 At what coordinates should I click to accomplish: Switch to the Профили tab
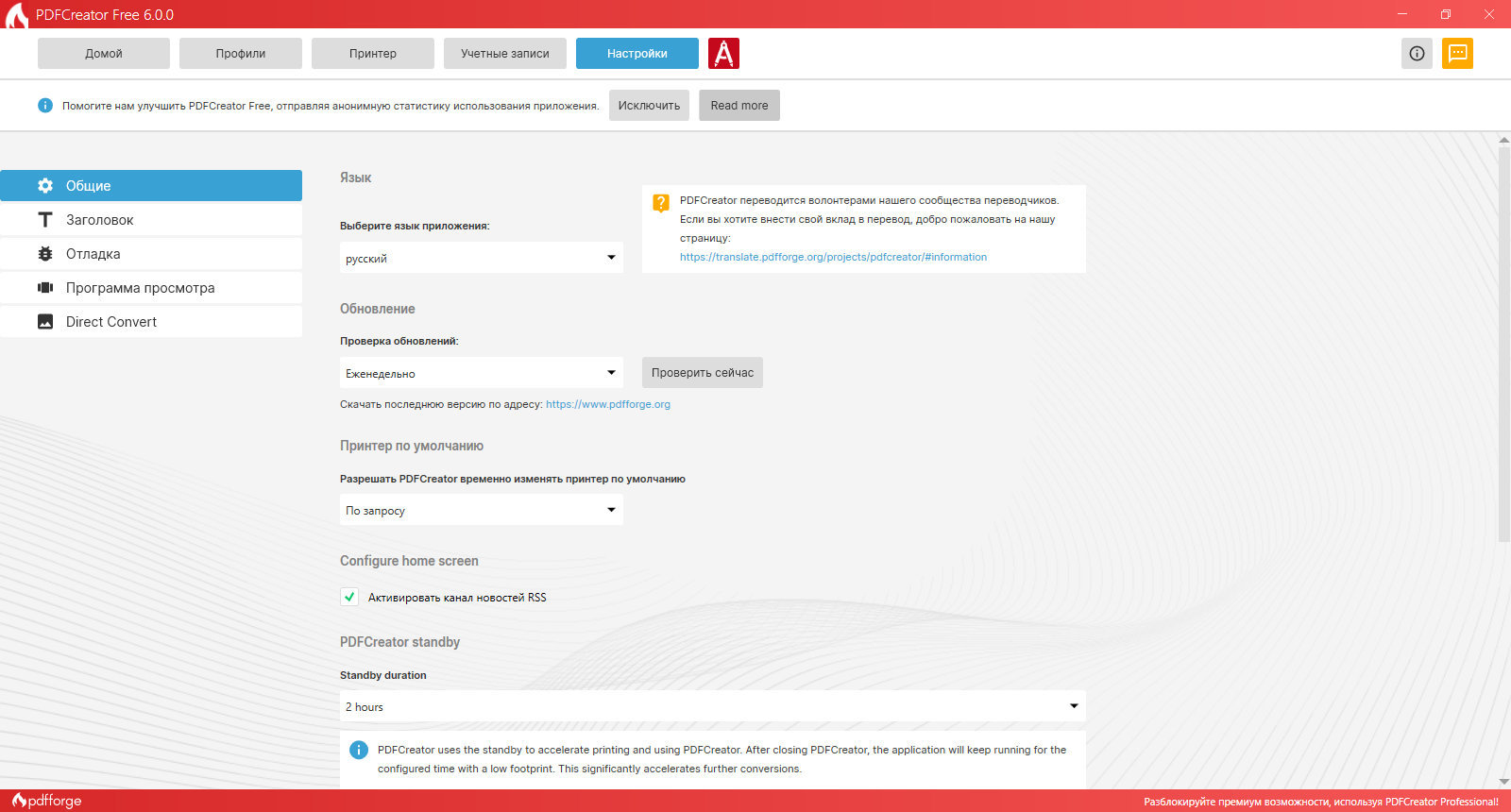coord(241,53)
